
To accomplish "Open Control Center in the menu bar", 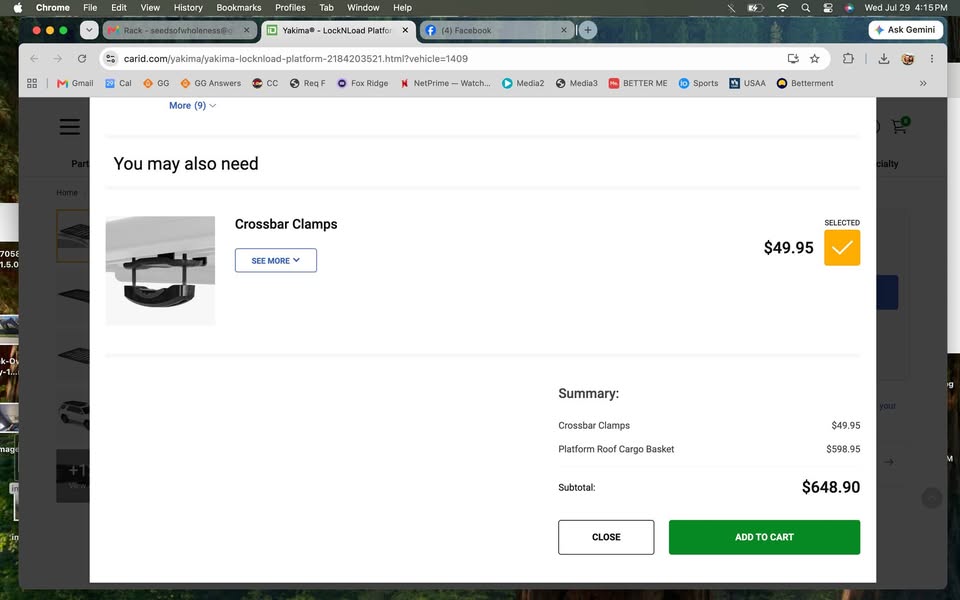I will [x=828, y=7].
